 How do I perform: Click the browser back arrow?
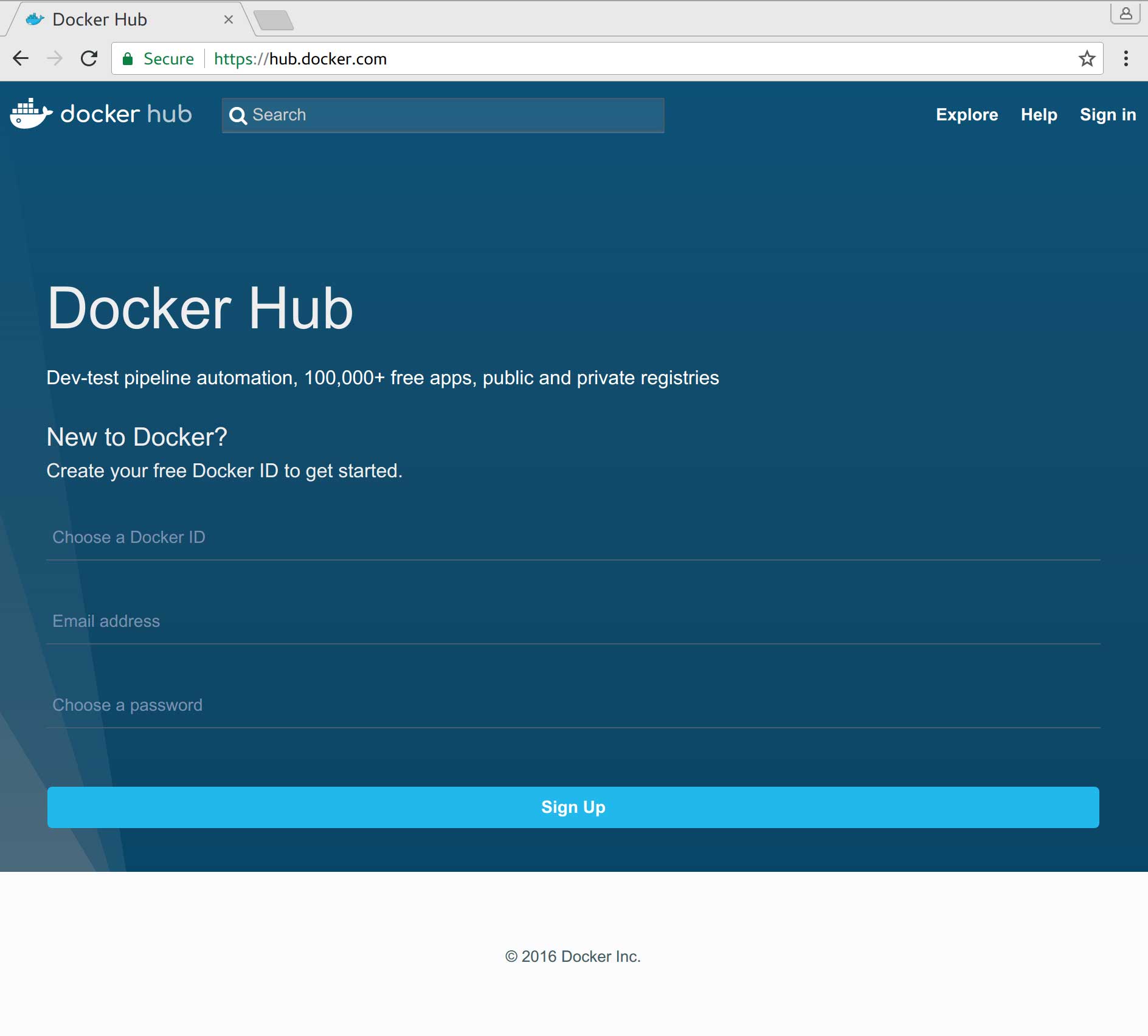(21, 58)
